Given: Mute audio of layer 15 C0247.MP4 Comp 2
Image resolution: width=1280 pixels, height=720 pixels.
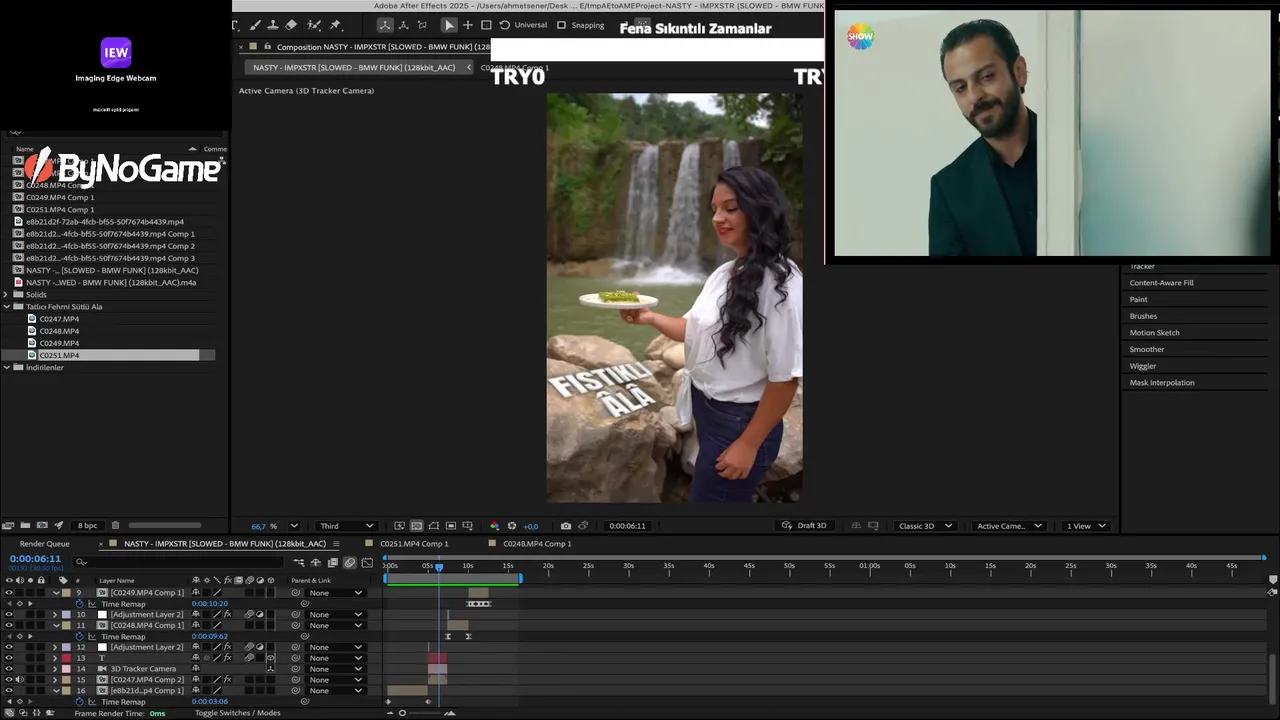Looking at the screenshot, I should pyautogui.click(x=20, y=680).
